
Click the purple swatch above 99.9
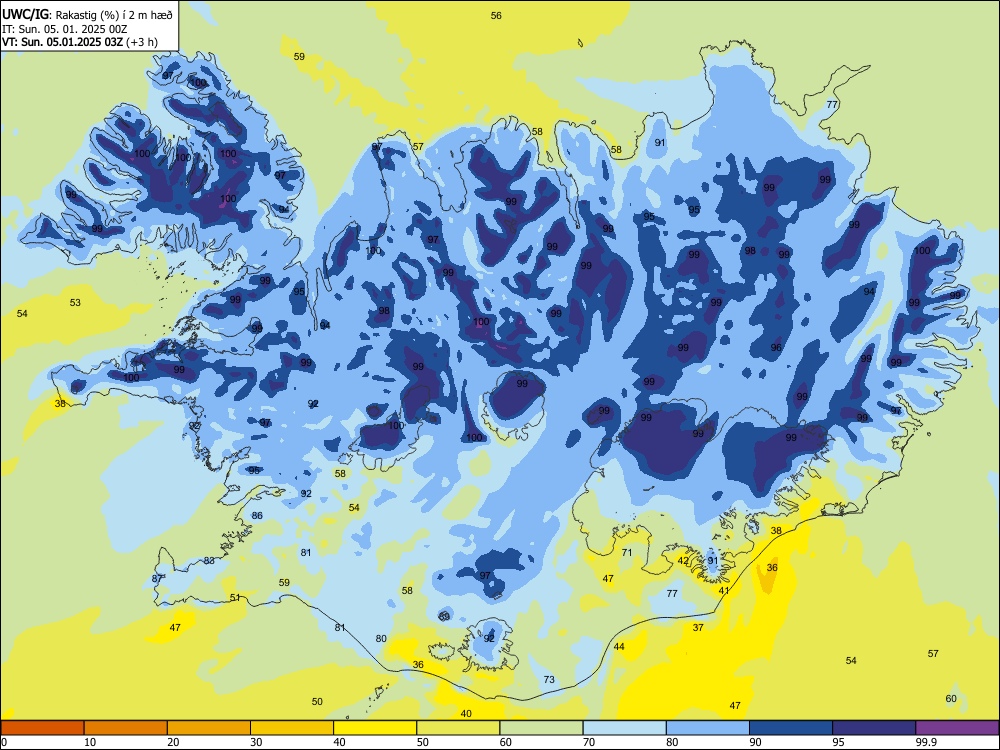tap(957, 728)
